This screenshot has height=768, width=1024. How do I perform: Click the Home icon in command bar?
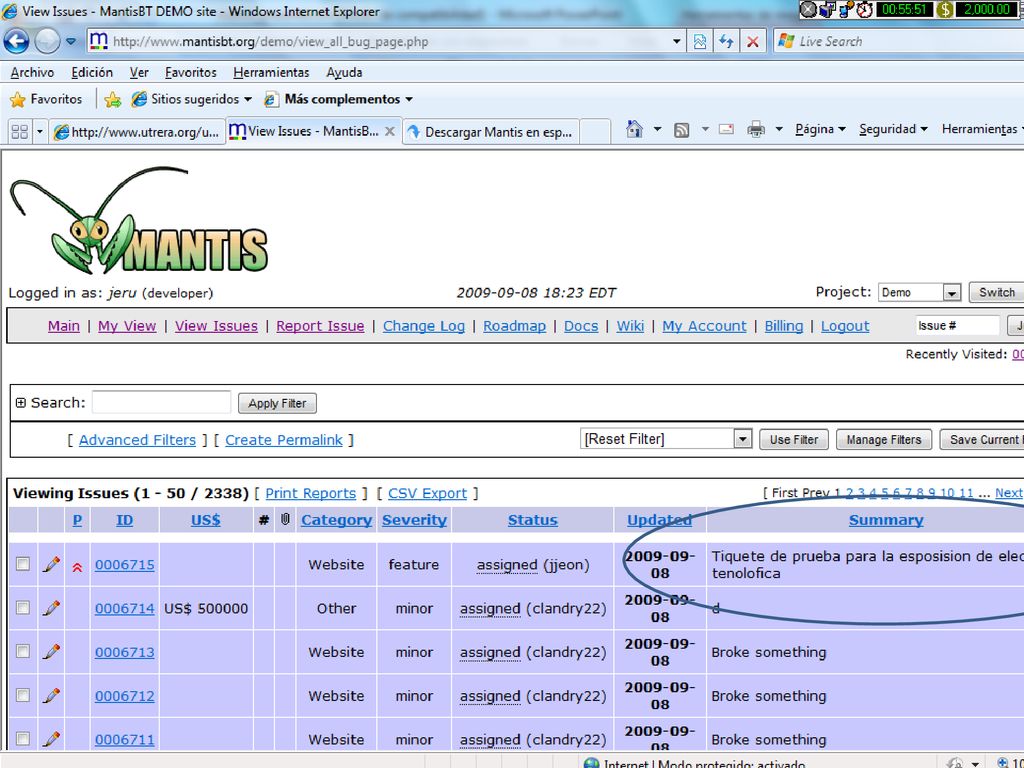tap(634, 129)
